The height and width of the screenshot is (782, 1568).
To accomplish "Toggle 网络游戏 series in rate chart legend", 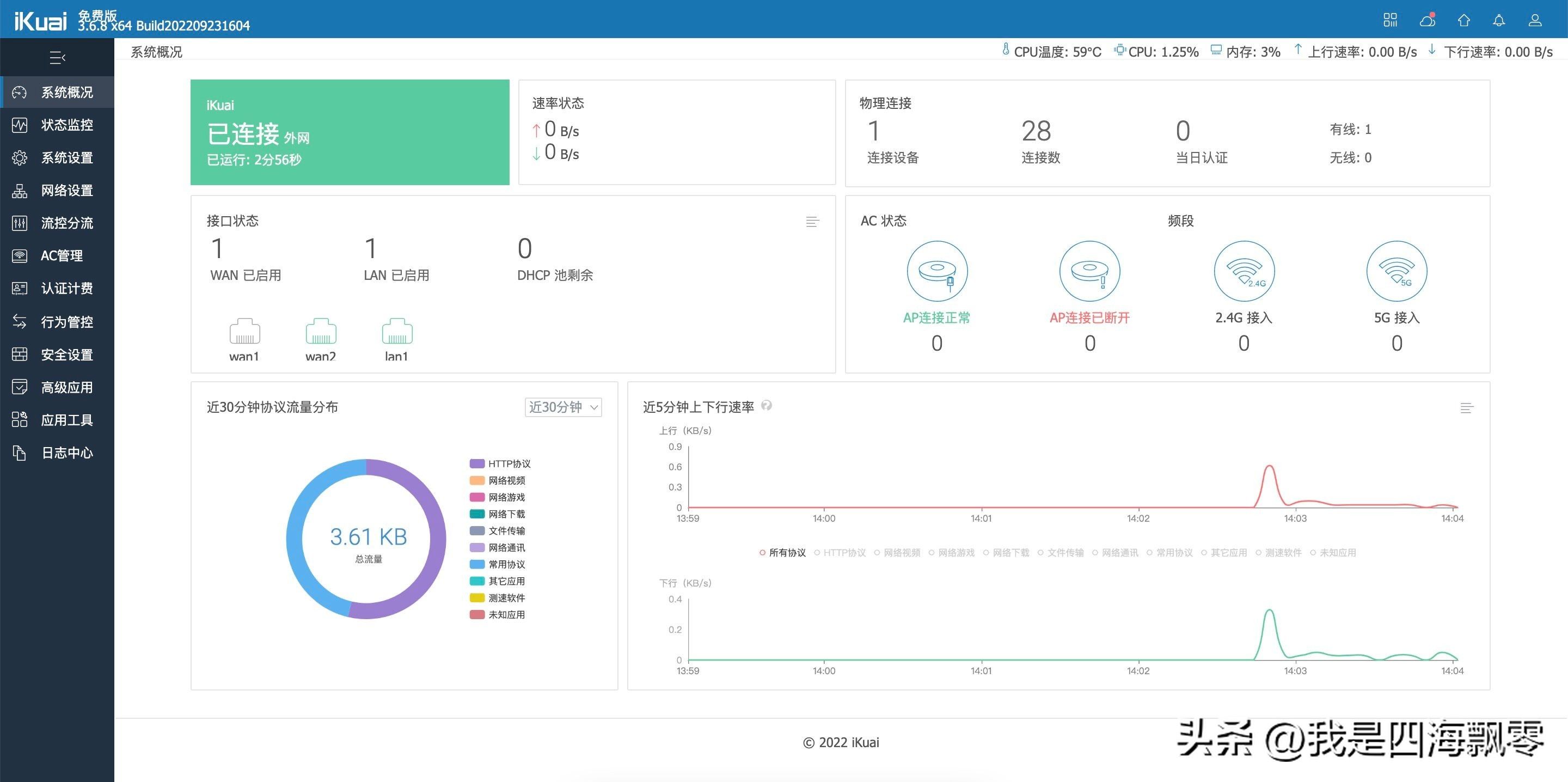I will coord(951,552).
